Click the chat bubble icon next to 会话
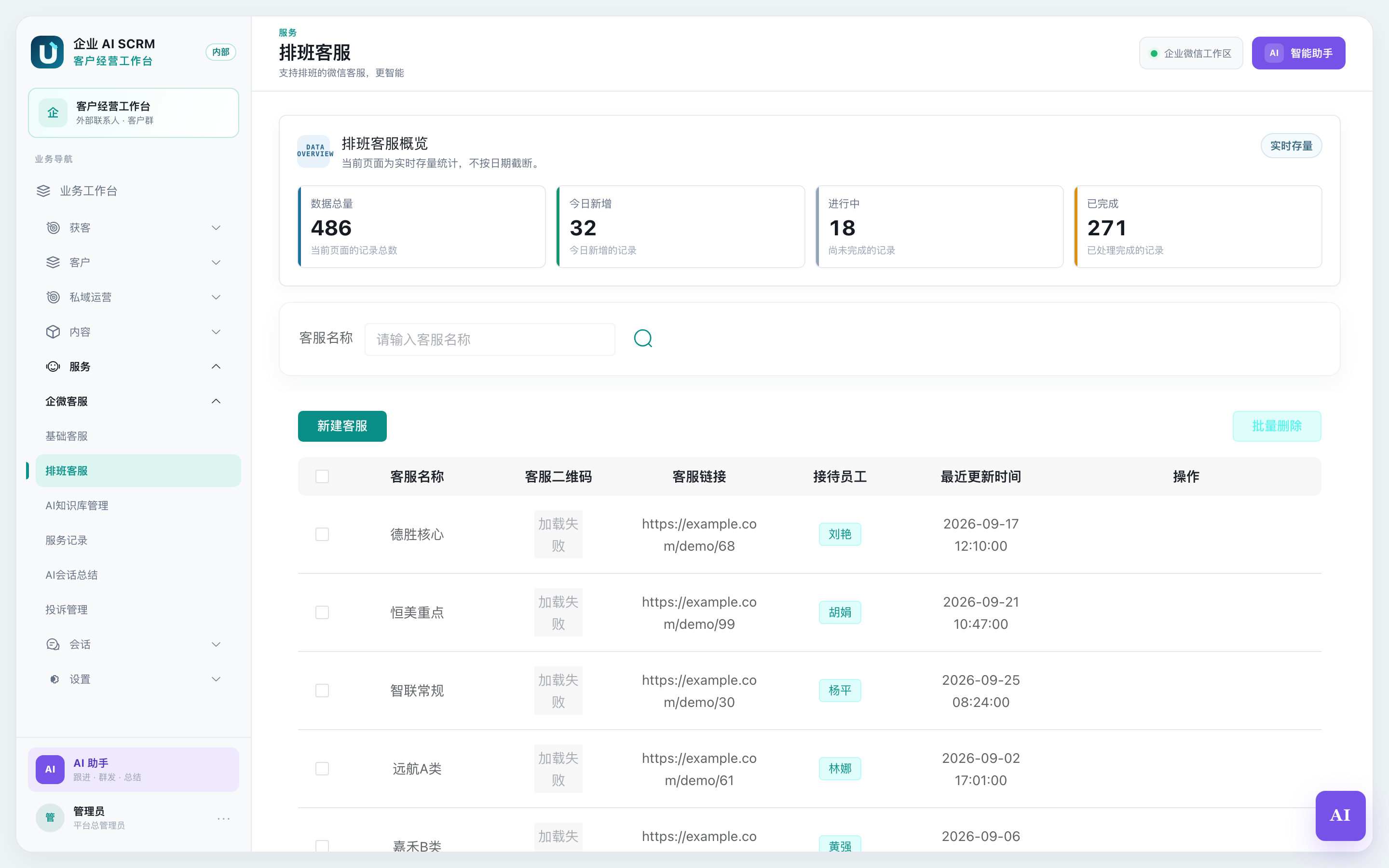This screenshot has height=868, width=1389. (x=54, y=644)
